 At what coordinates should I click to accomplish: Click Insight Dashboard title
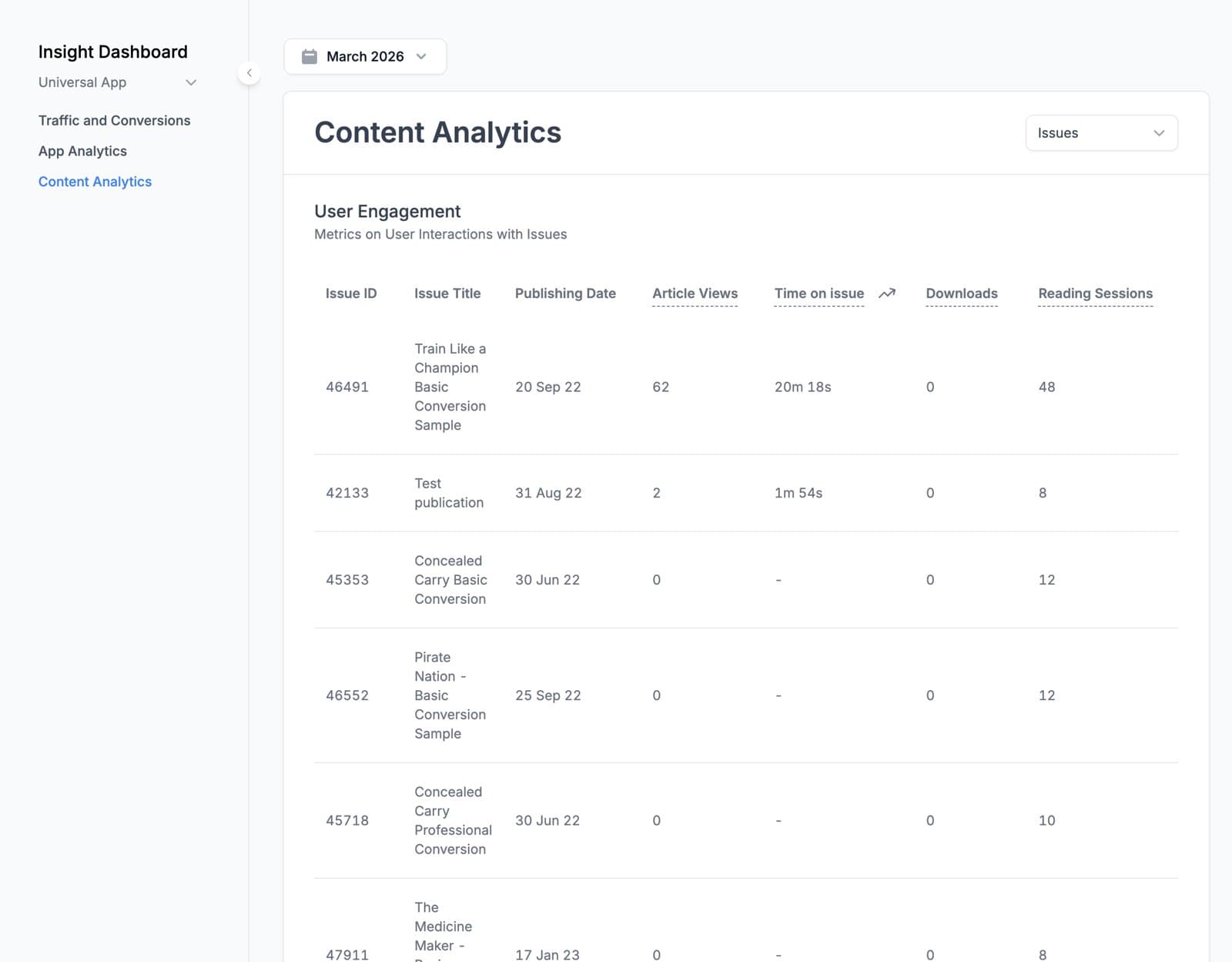113,52
